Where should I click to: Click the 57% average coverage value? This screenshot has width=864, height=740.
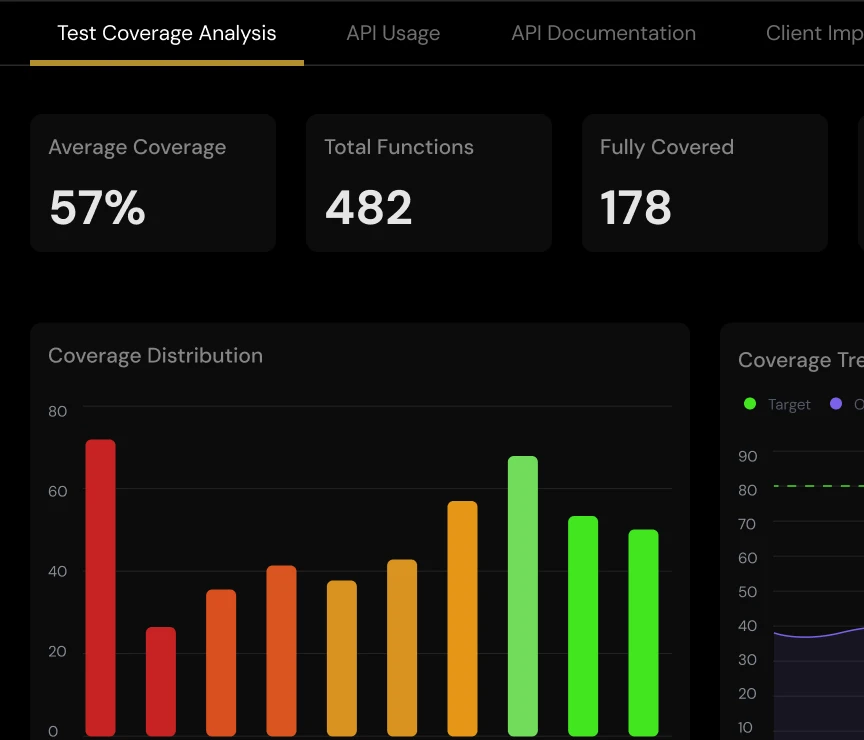[x=97, y=207]
